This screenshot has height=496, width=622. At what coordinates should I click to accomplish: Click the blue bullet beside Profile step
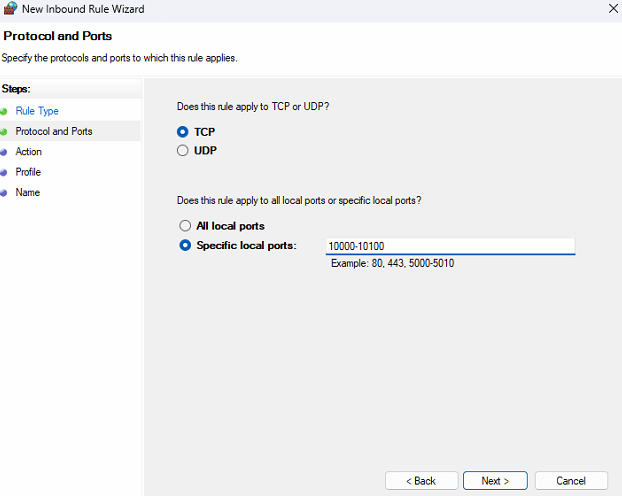4,172
